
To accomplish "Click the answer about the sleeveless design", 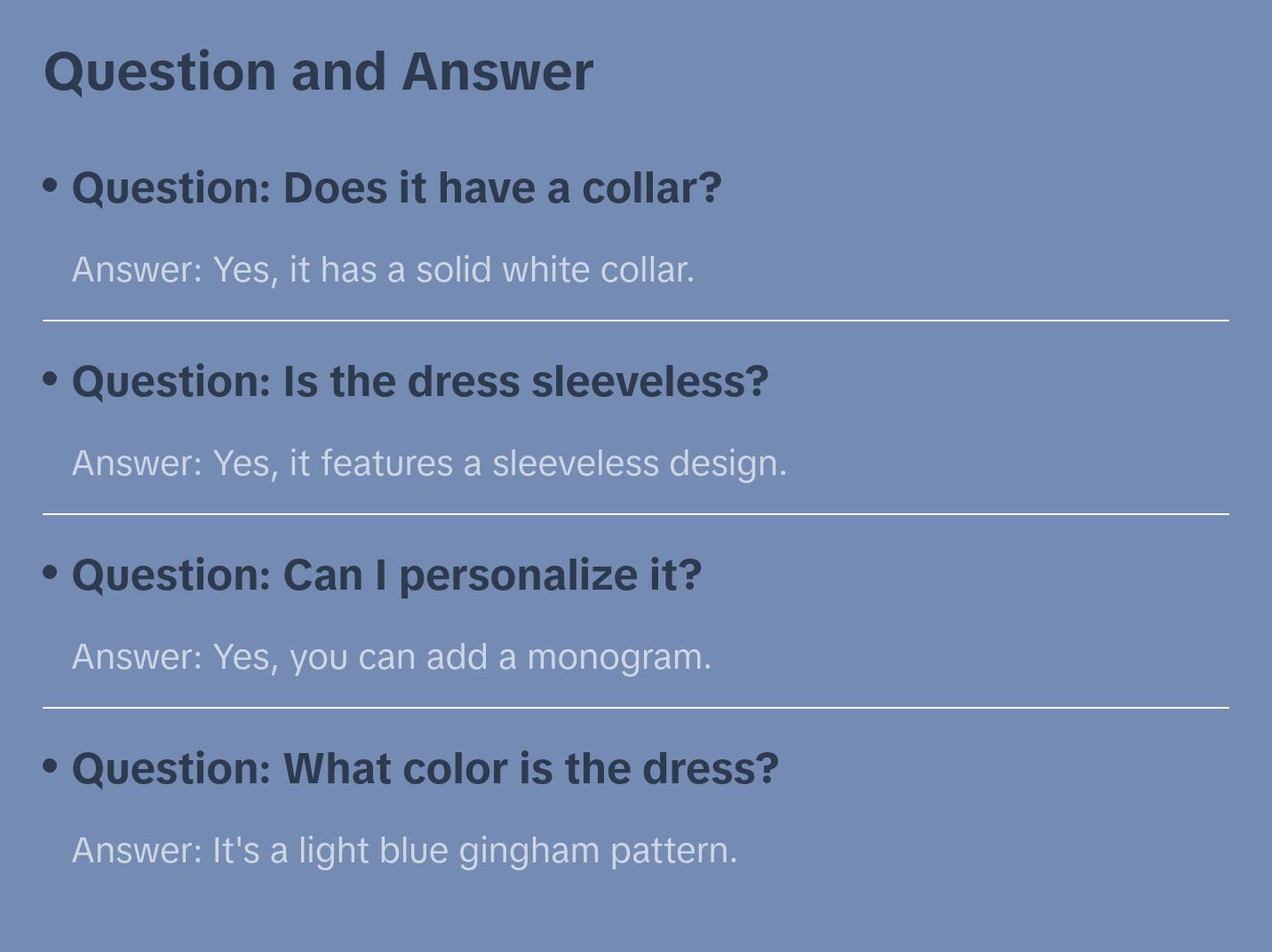I will [429, 464].
